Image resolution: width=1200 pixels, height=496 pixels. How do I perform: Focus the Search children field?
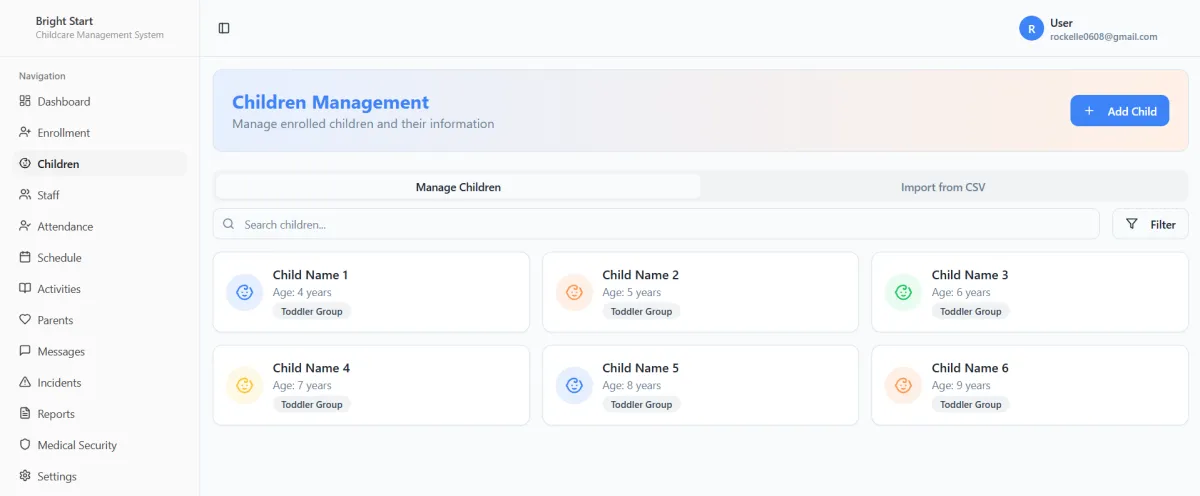(656, 224)
